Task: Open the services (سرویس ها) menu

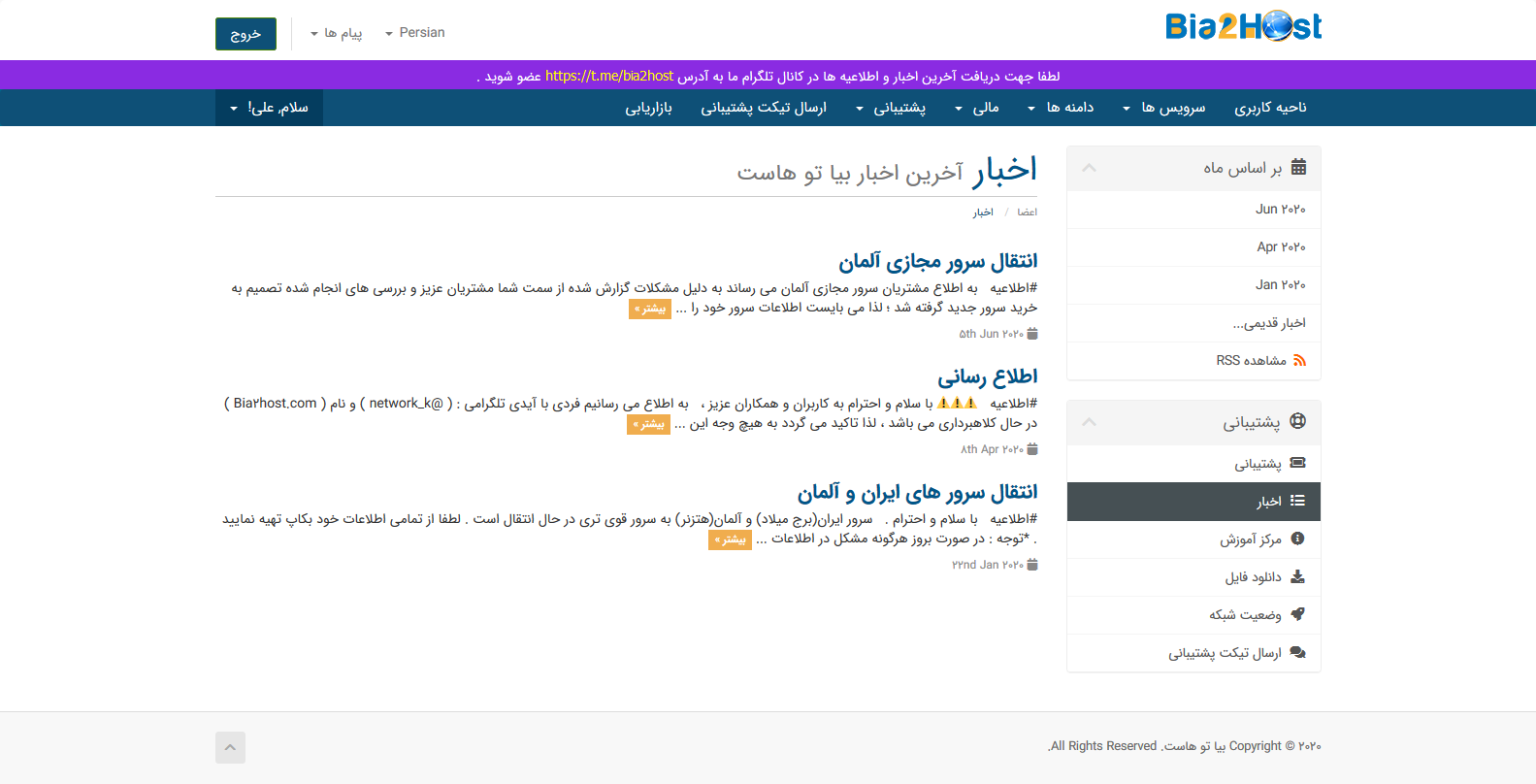Action: pyautogui.click(x=1164, y=108)
